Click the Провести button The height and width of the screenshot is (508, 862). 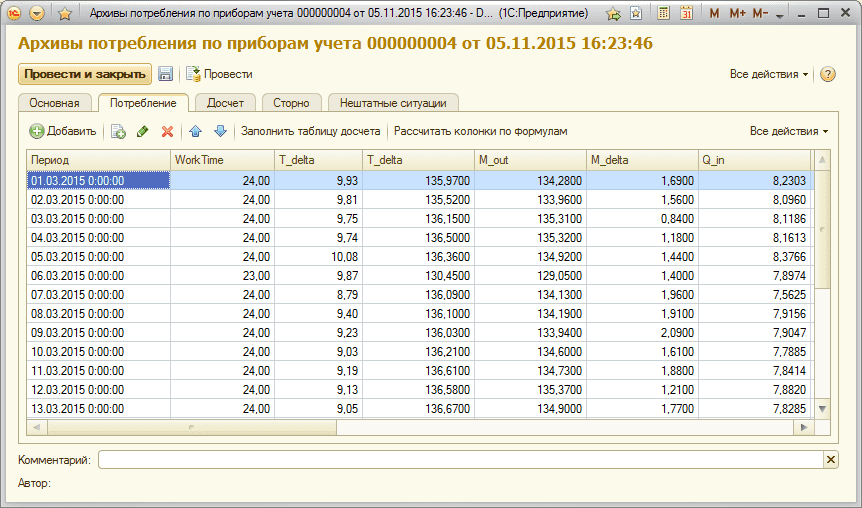coord(219,74)
